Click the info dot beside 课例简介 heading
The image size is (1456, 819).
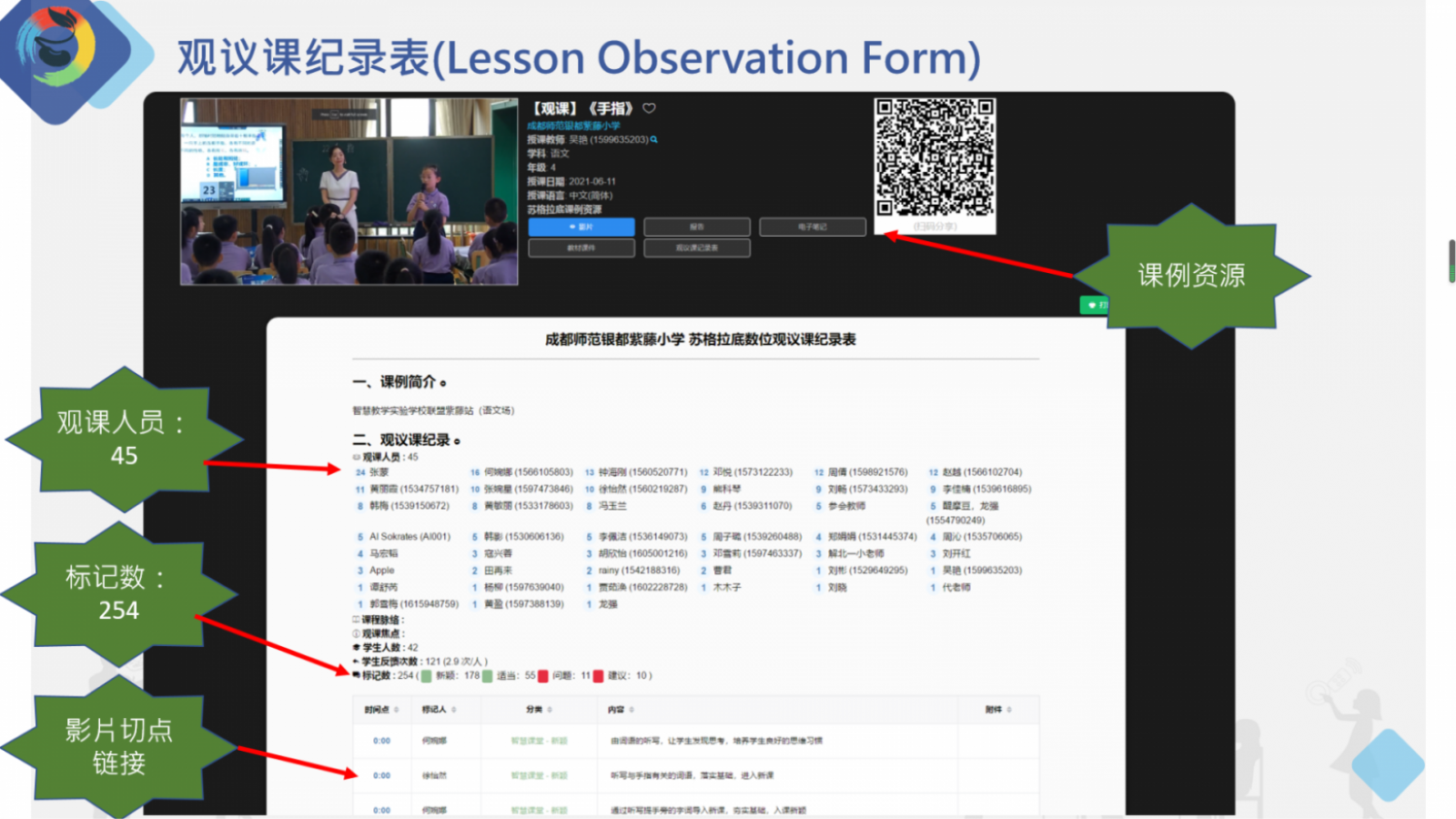[443, 383]
